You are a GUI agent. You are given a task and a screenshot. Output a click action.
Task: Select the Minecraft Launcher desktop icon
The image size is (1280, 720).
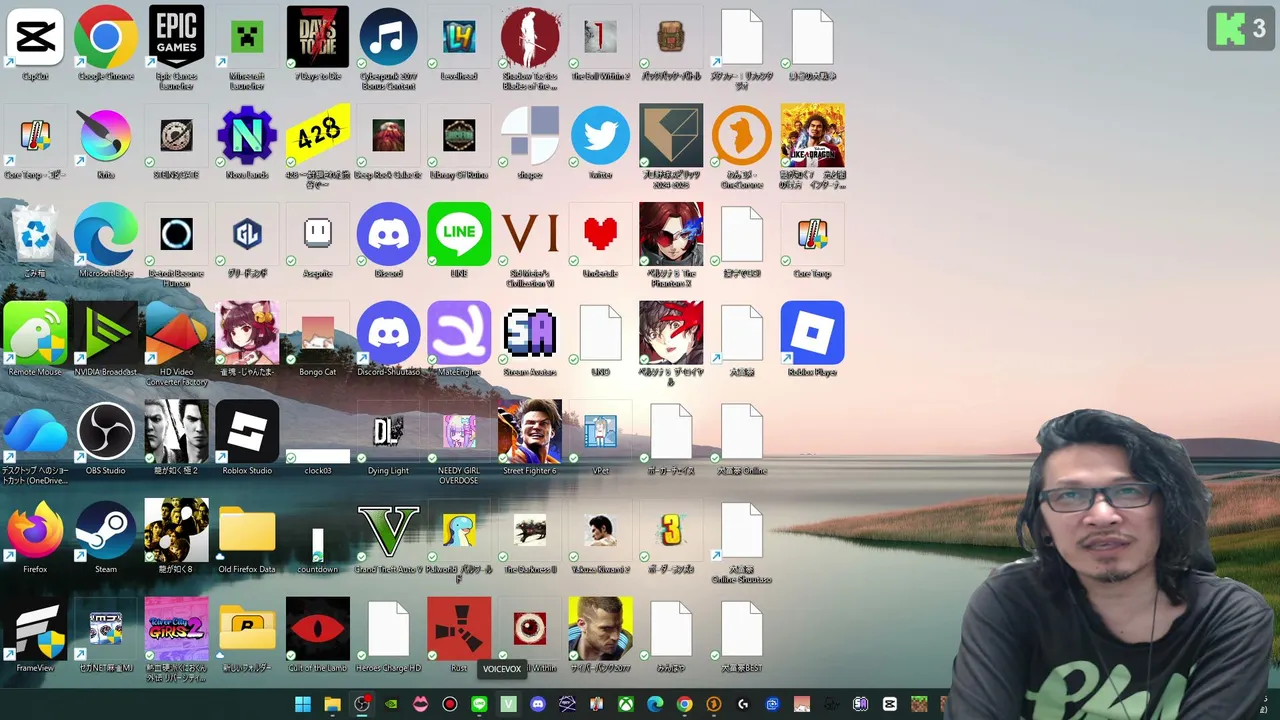[x=247, y=38]
